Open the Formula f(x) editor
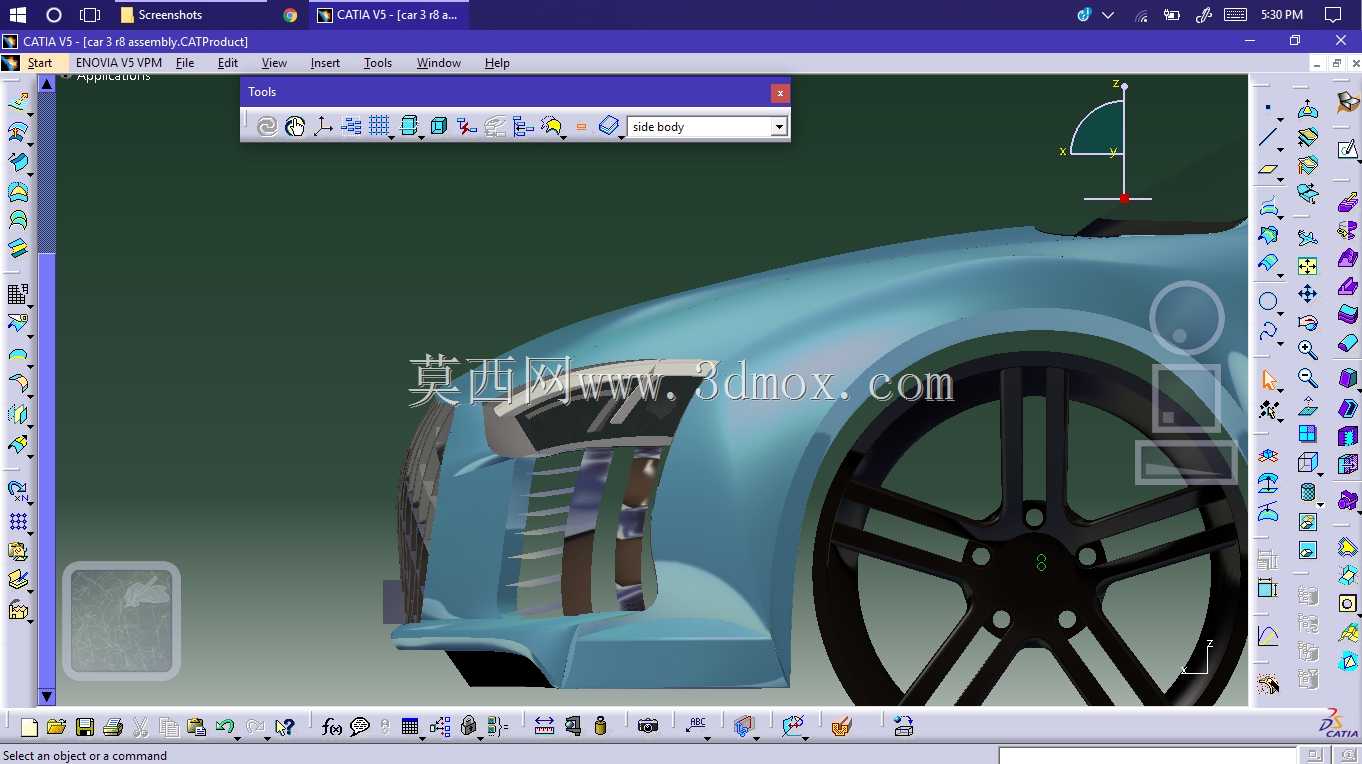1362x764 pixels. coord(332,727)
